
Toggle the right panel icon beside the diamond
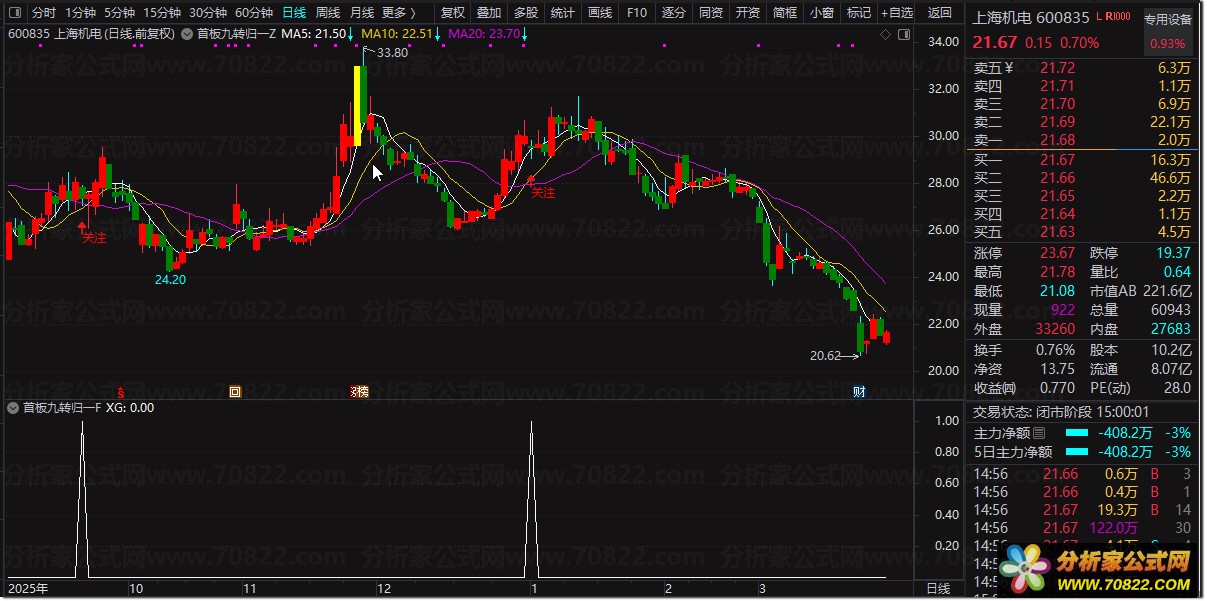coord(902,35)
